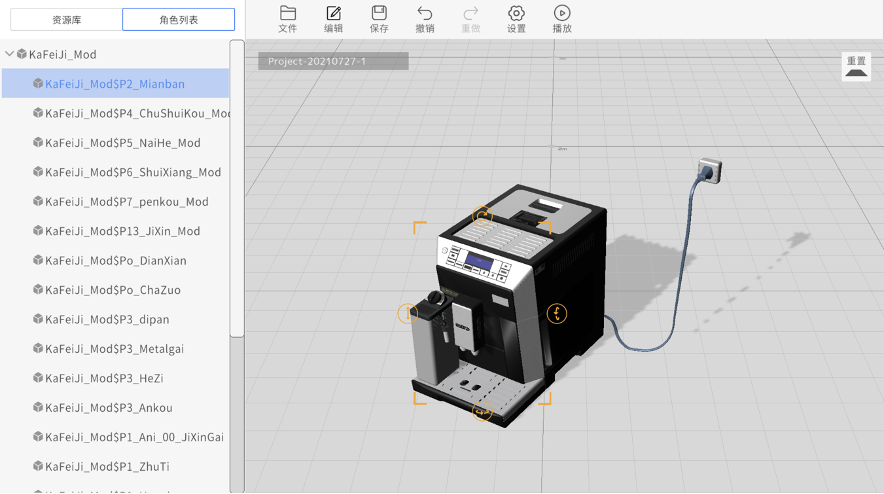Click the left-side vertical gizmo handle

408,313
